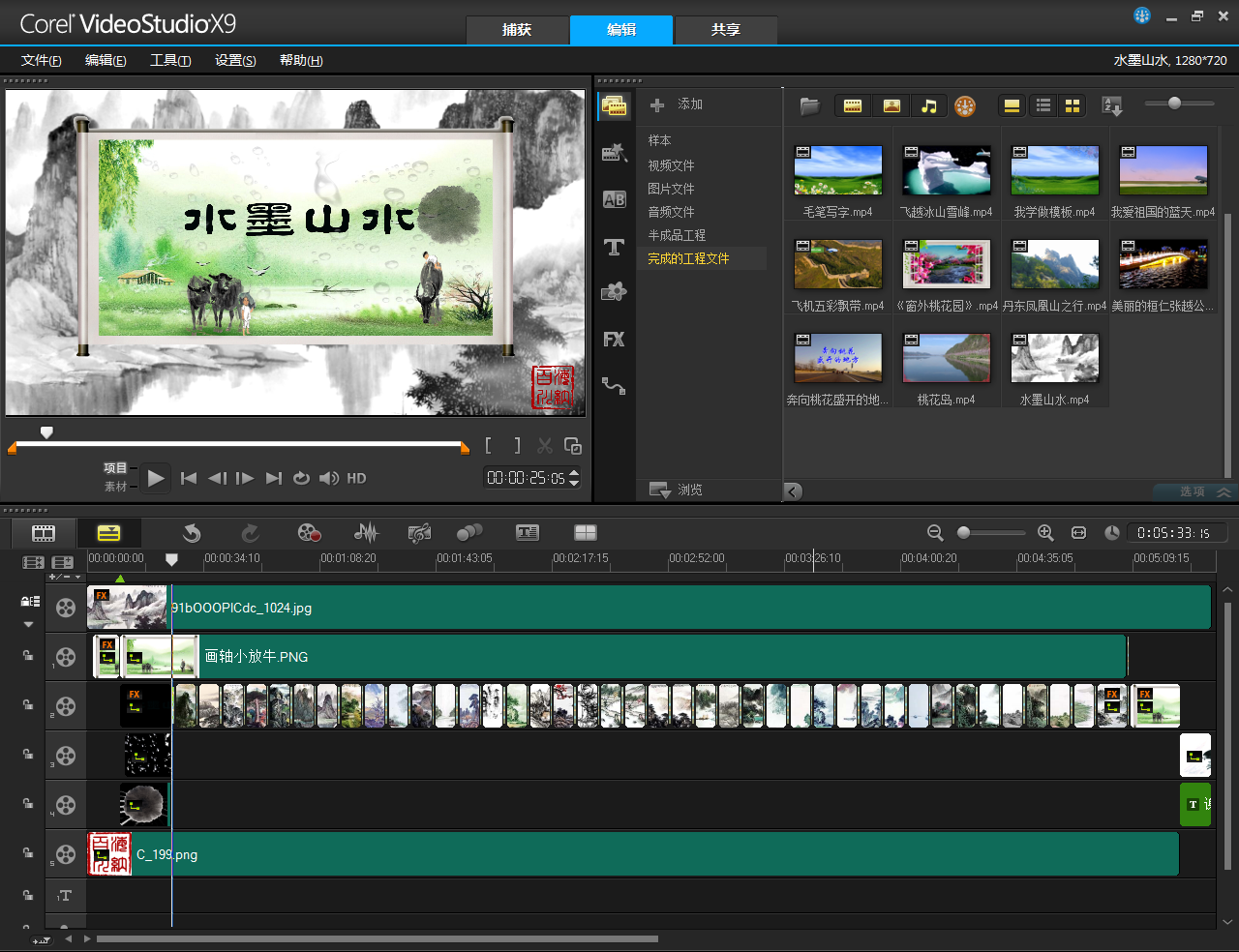Select the 样本 library folder
The width and height of the screenshot is (1239, 952).
[x=659, y=140]
